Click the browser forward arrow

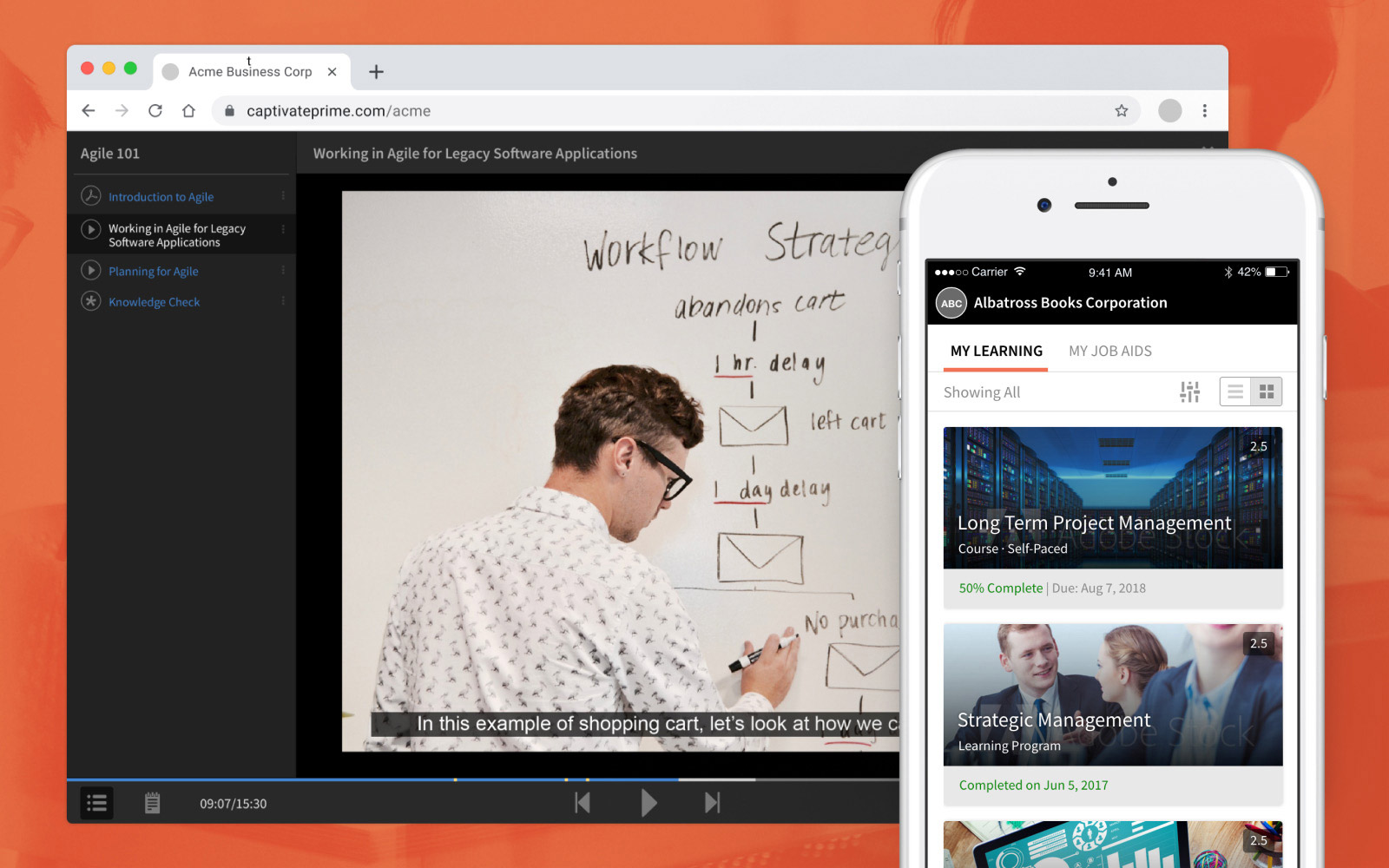[x=122, y=111]
